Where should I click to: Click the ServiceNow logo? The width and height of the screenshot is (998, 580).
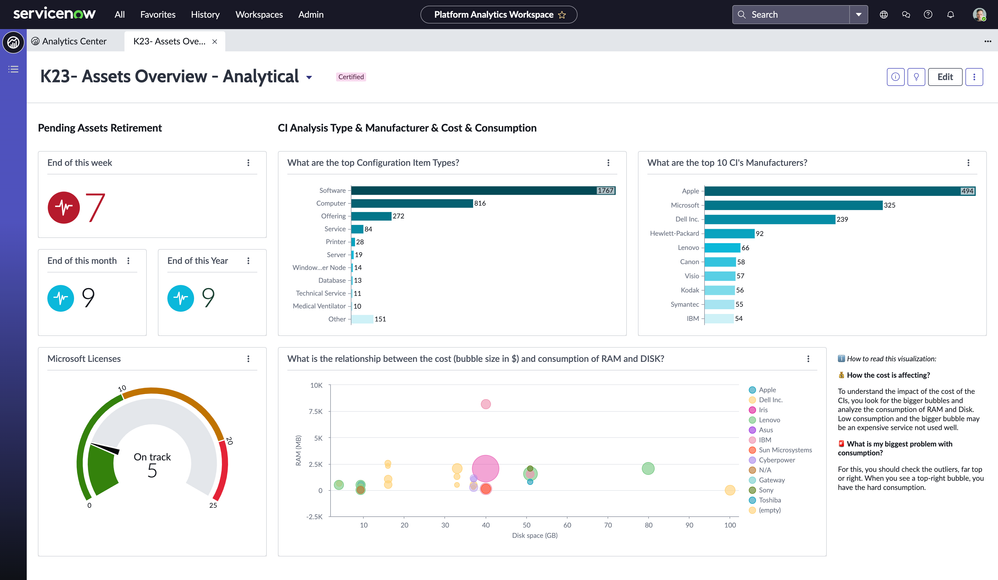tap(54, 13)
